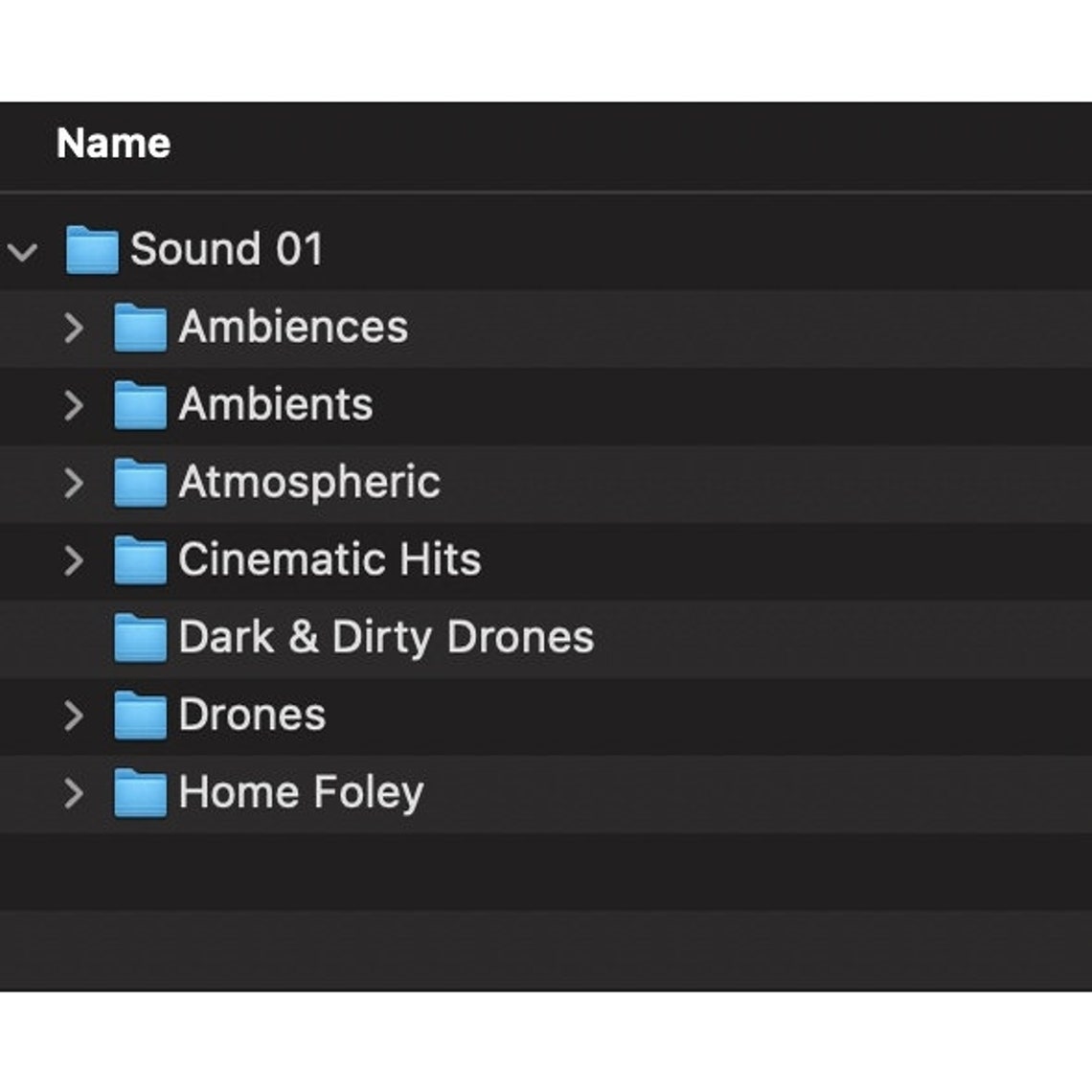Screen dimensions: 1092x1092
Task: Click the Ambients folder icon
Action: click(x=142, y=404)
